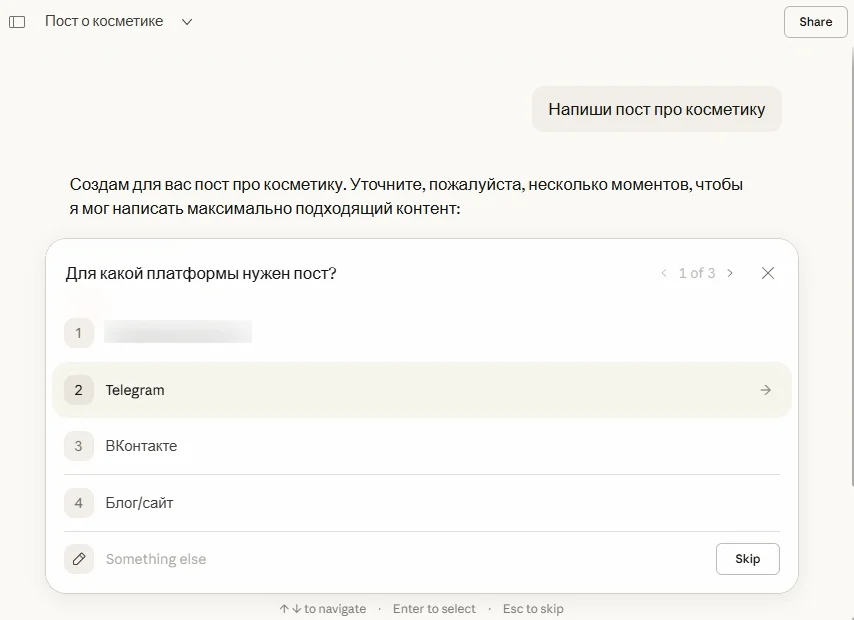This screenshot has width=854, height=620.
Task: Go to the previous question arrow
Action: [664, 273]
